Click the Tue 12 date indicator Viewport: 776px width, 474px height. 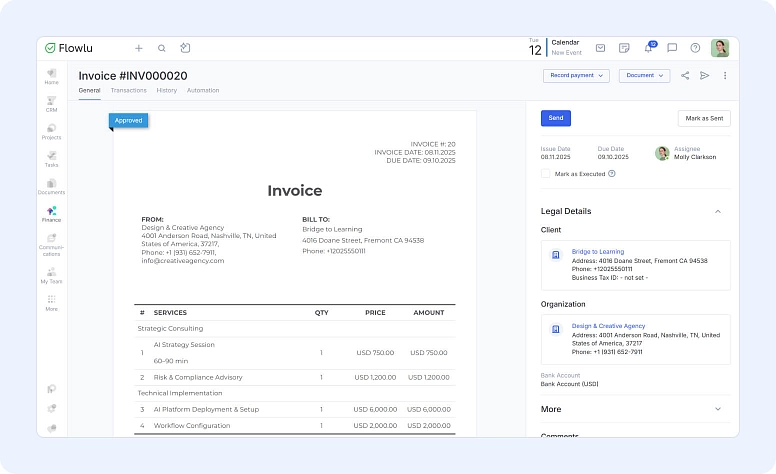535,48
